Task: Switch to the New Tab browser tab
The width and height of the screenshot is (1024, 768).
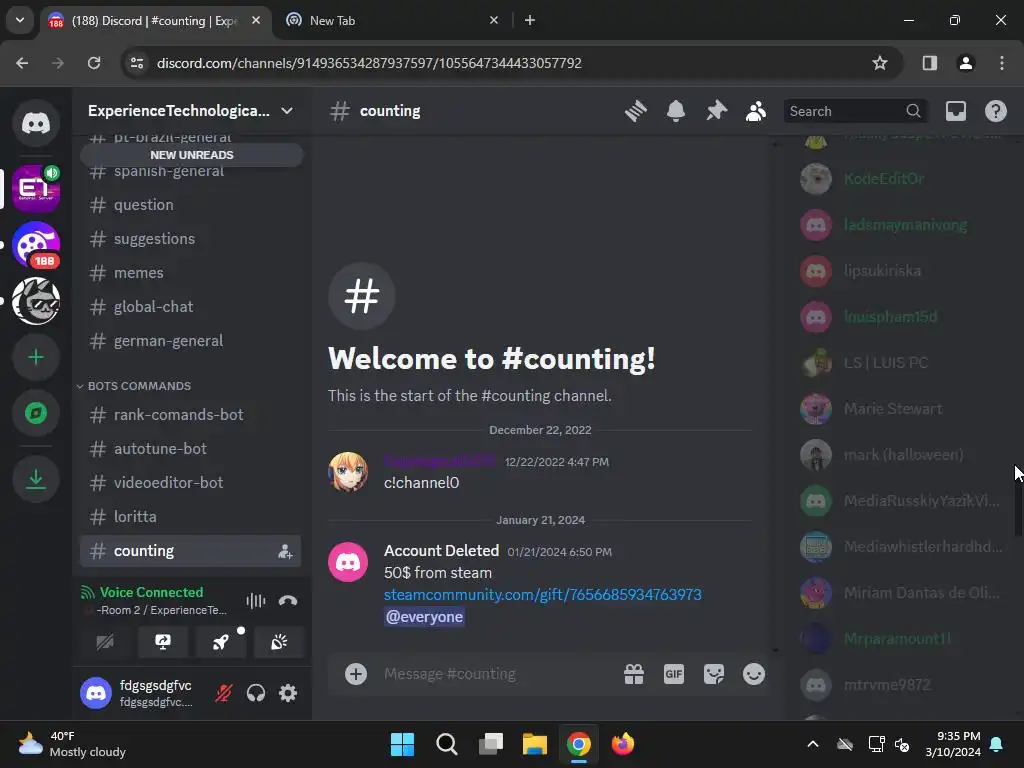Action: point(392,21)
